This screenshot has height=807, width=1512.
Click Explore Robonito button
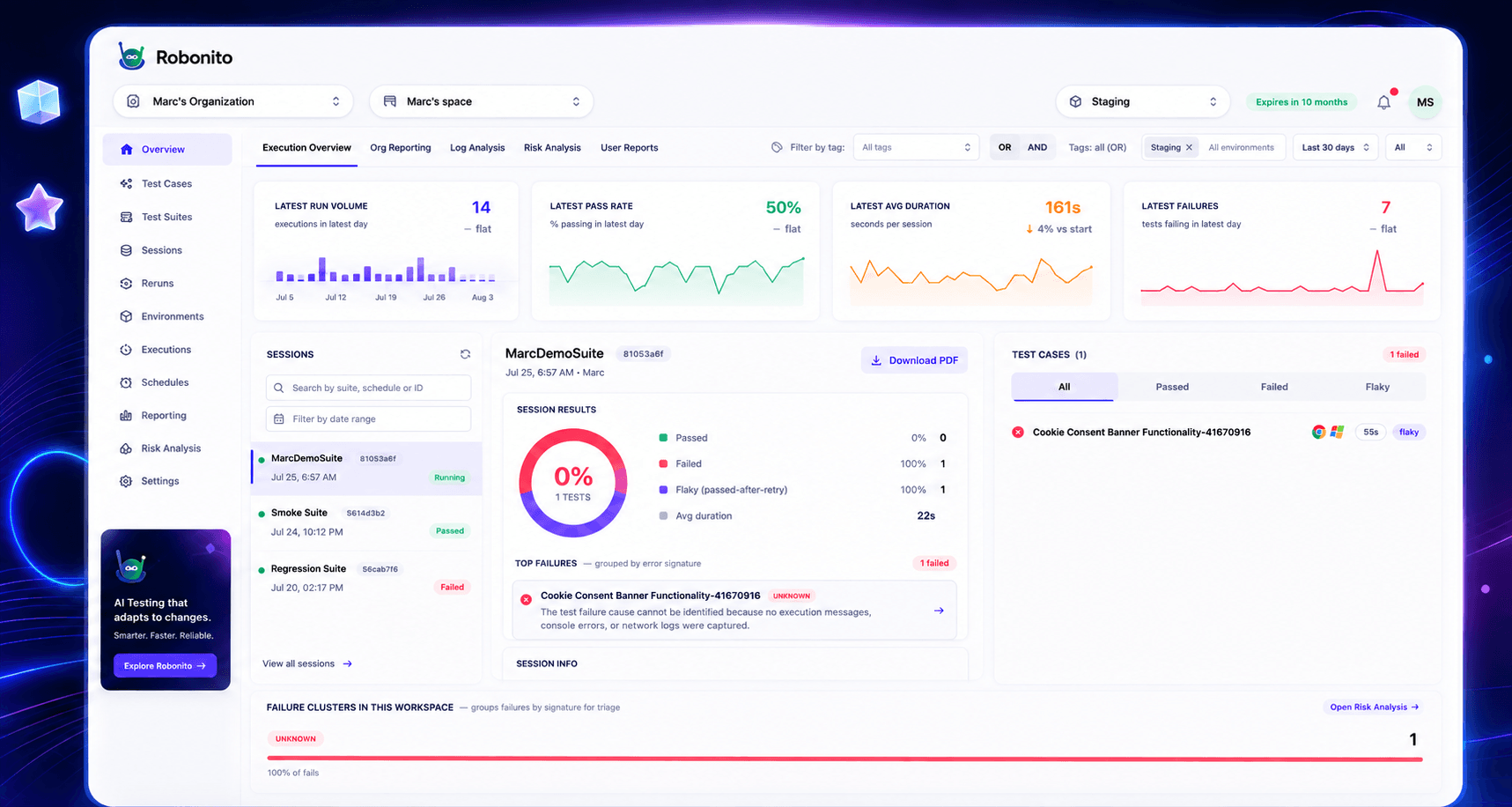coord(165,666)
